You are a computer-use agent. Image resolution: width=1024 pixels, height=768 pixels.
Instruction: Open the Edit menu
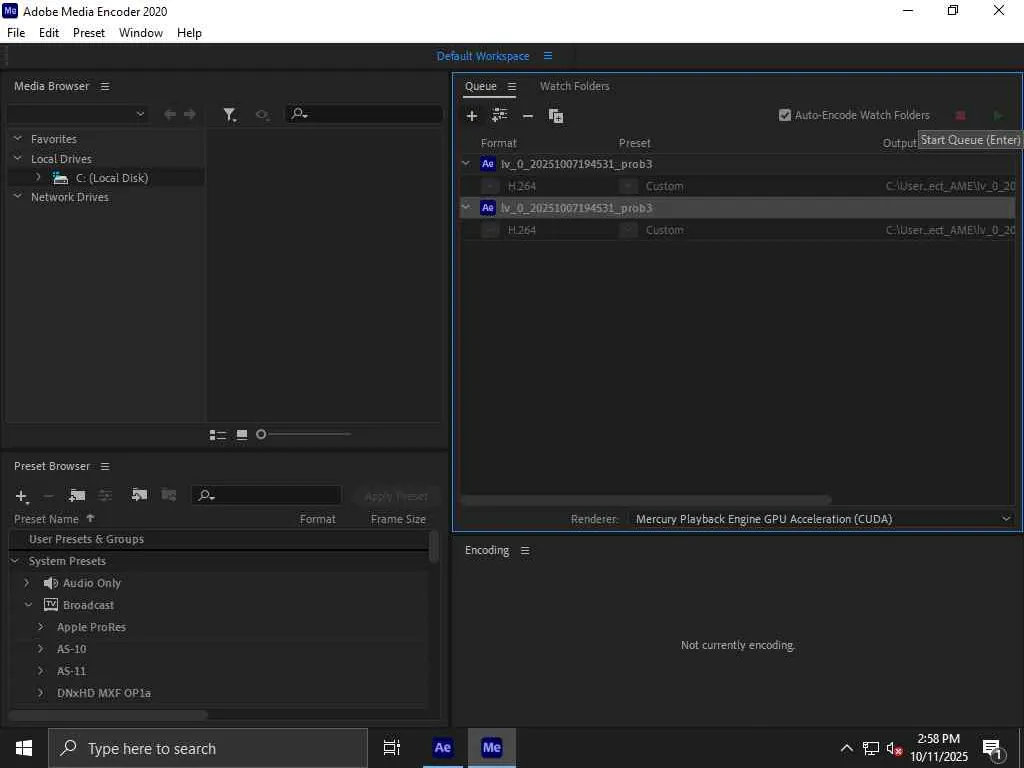[49, 33]
